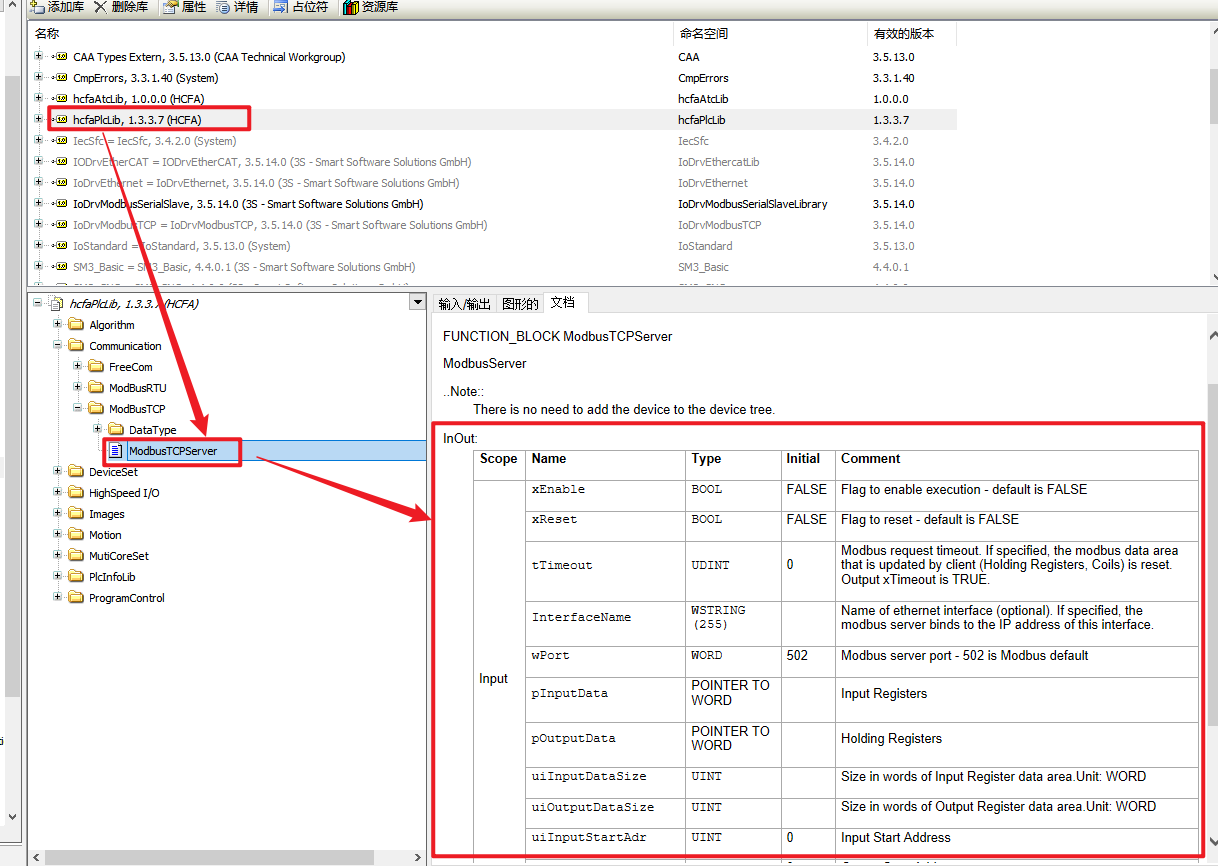Open the library tree dropdown arrow
Image resolution: width=1218 pixels, height=866 pixels.
pos(417,303)
